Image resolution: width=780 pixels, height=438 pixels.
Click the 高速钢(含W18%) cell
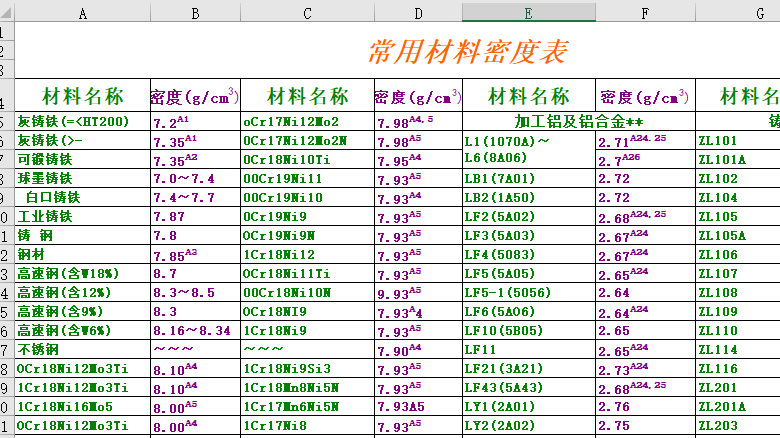click(83, 273)
